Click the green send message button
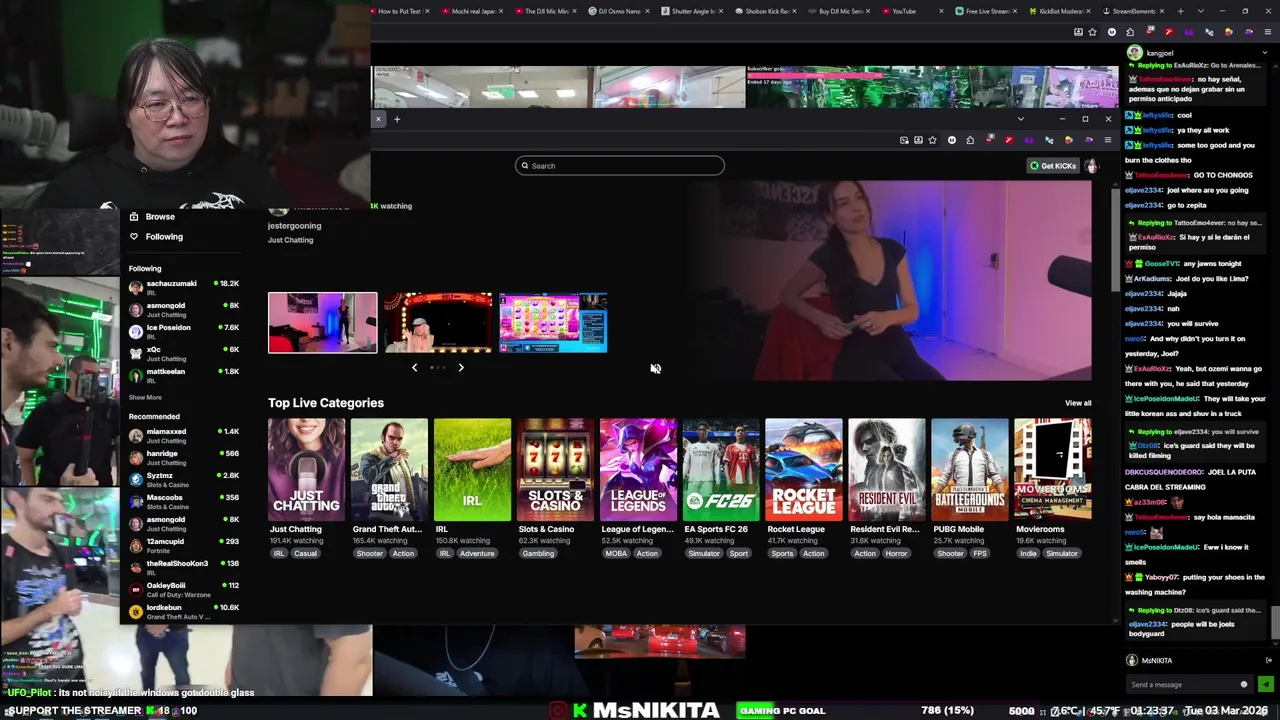This screenshot has height=720, width=1280. pos(1265,685)
